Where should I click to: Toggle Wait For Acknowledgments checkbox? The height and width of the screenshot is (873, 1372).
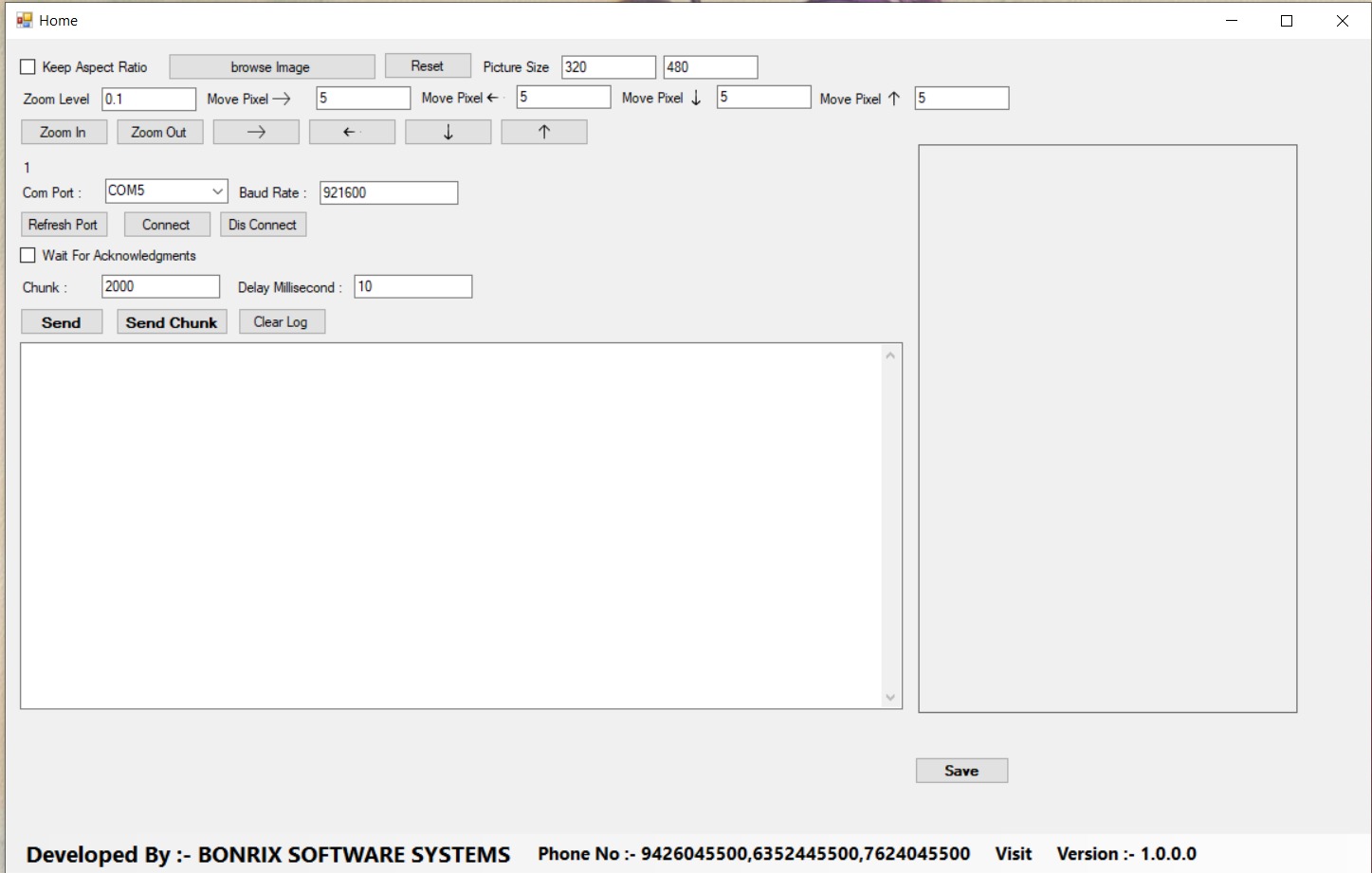pyautogui.click(x=28, y=256)
